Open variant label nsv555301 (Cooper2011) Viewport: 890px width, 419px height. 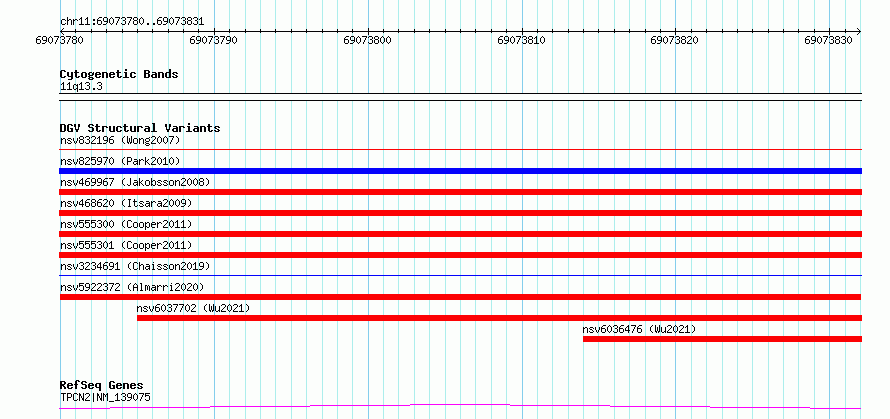[x=126, y=245]
